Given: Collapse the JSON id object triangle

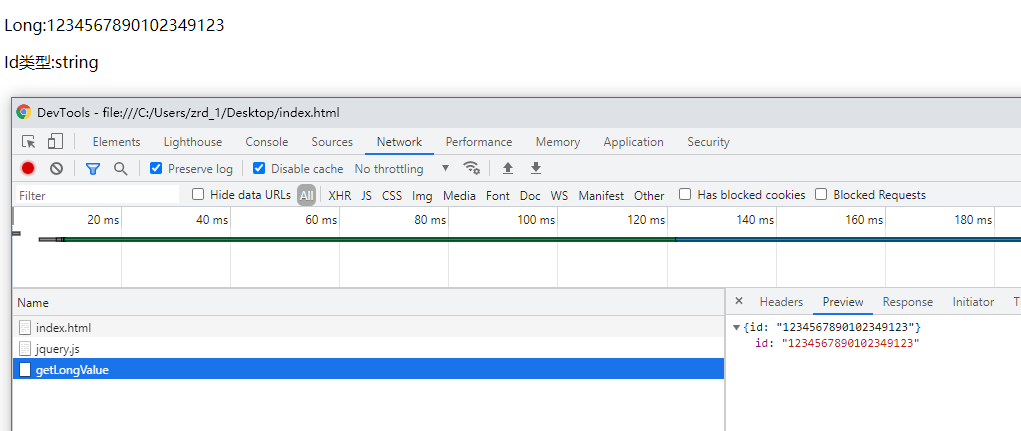Looking at the screenshot, I should click(737, 327).
